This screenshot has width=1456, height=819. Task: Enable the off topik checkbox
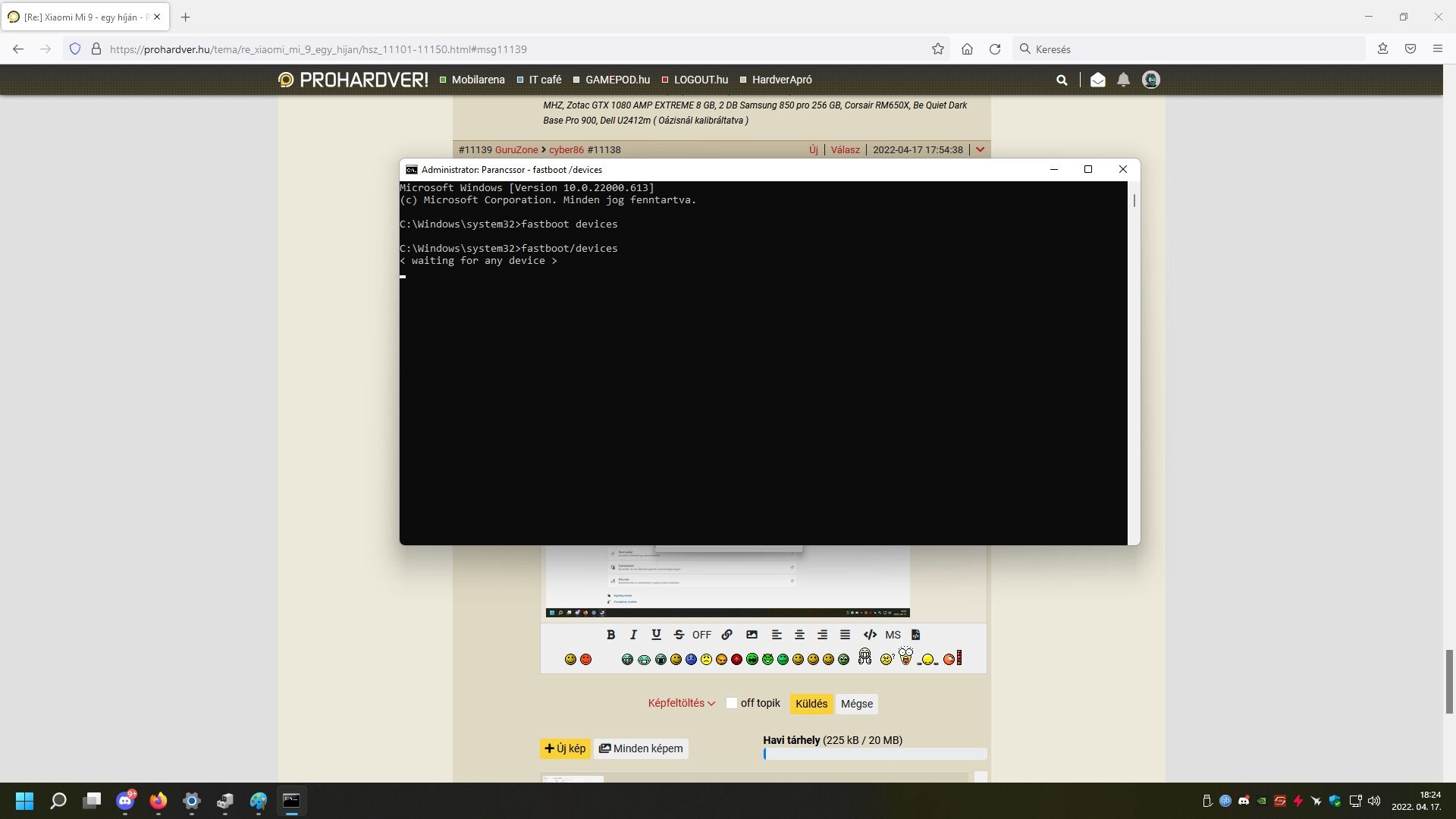pos(731,703)
